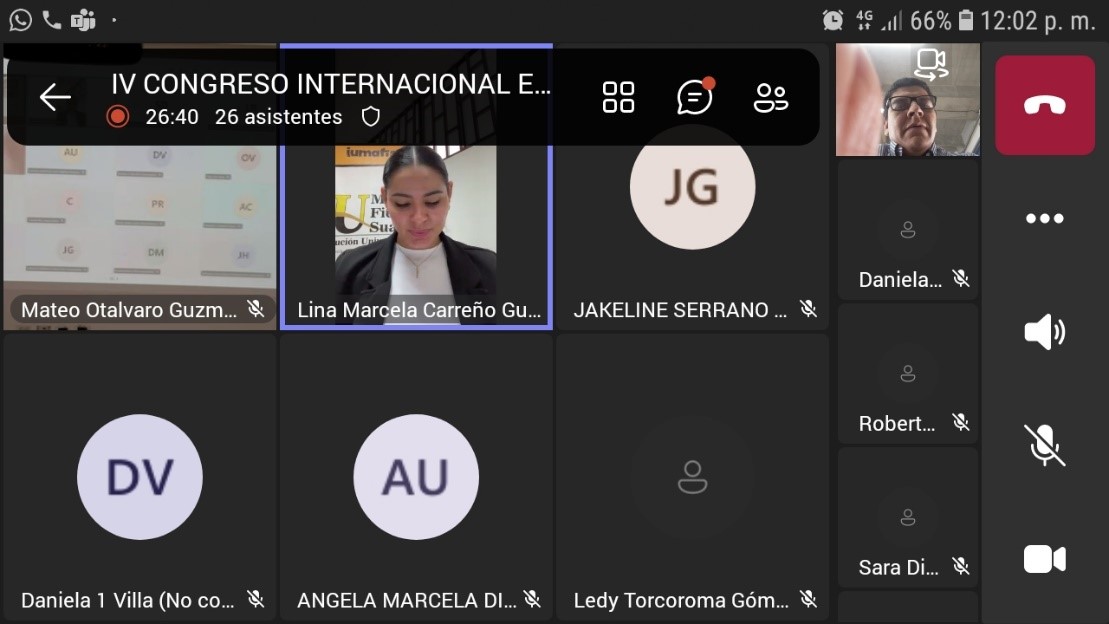Viewport: 1109px width, 624px height.
Task: Toggle the video camera button
Action: (1044, 559)
